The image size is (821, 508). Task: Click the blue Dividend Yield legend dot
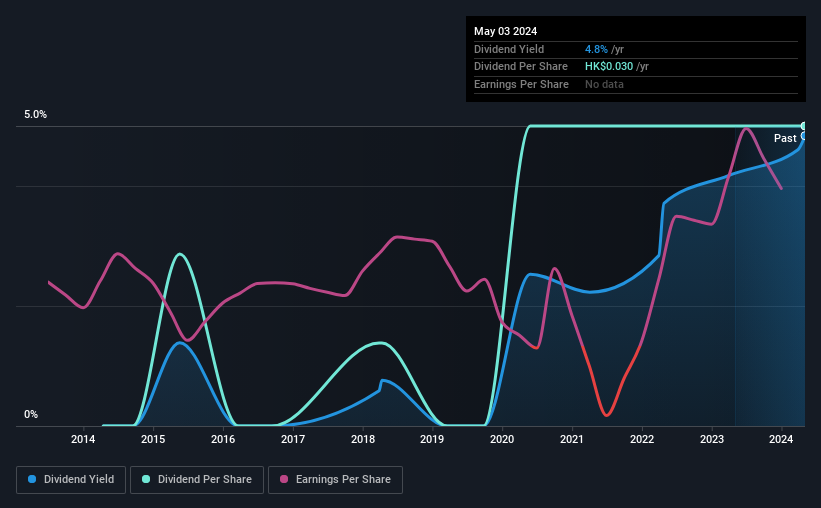click(32, 479)
